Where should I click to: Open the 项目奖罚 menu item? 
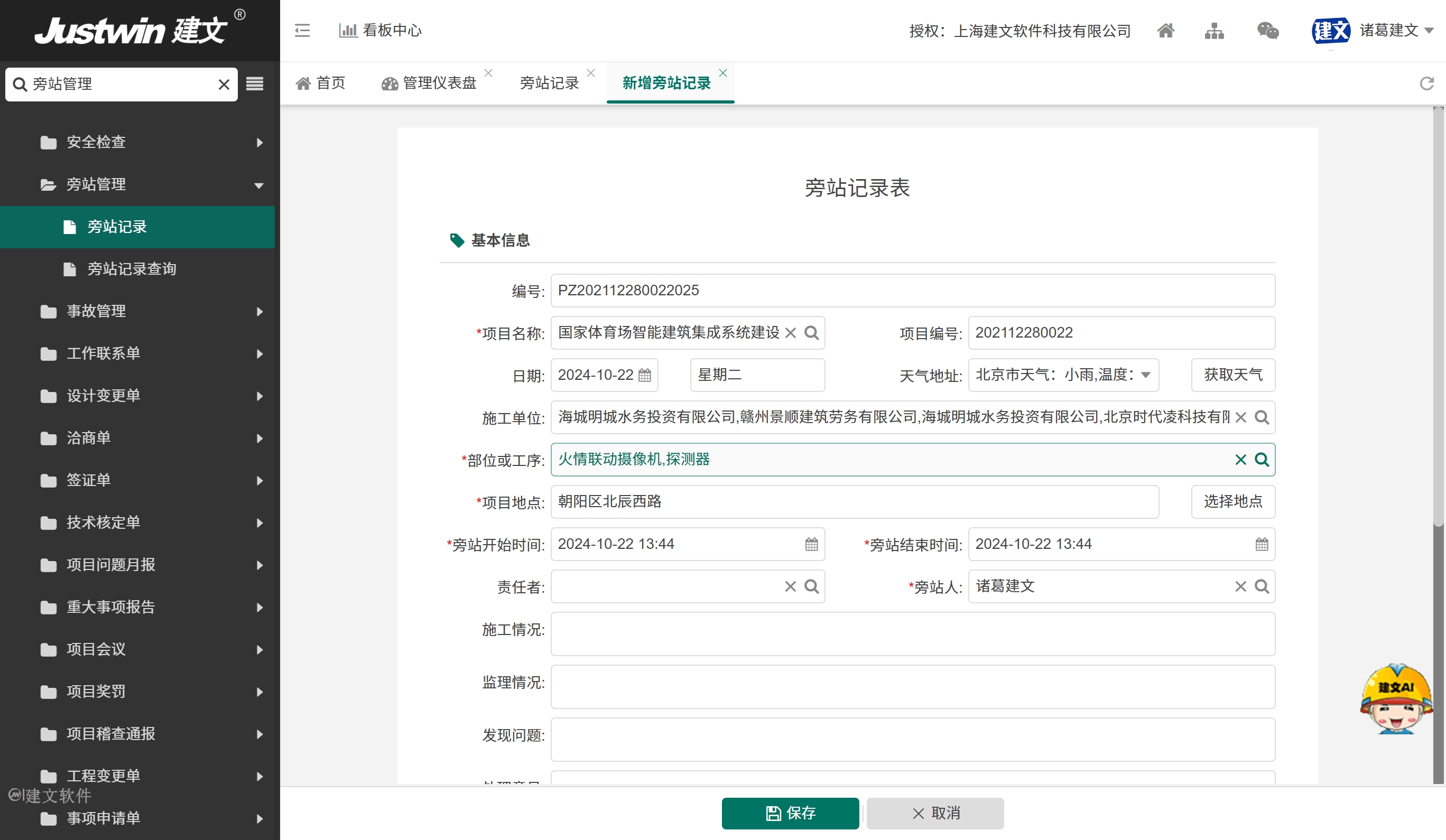138,692
